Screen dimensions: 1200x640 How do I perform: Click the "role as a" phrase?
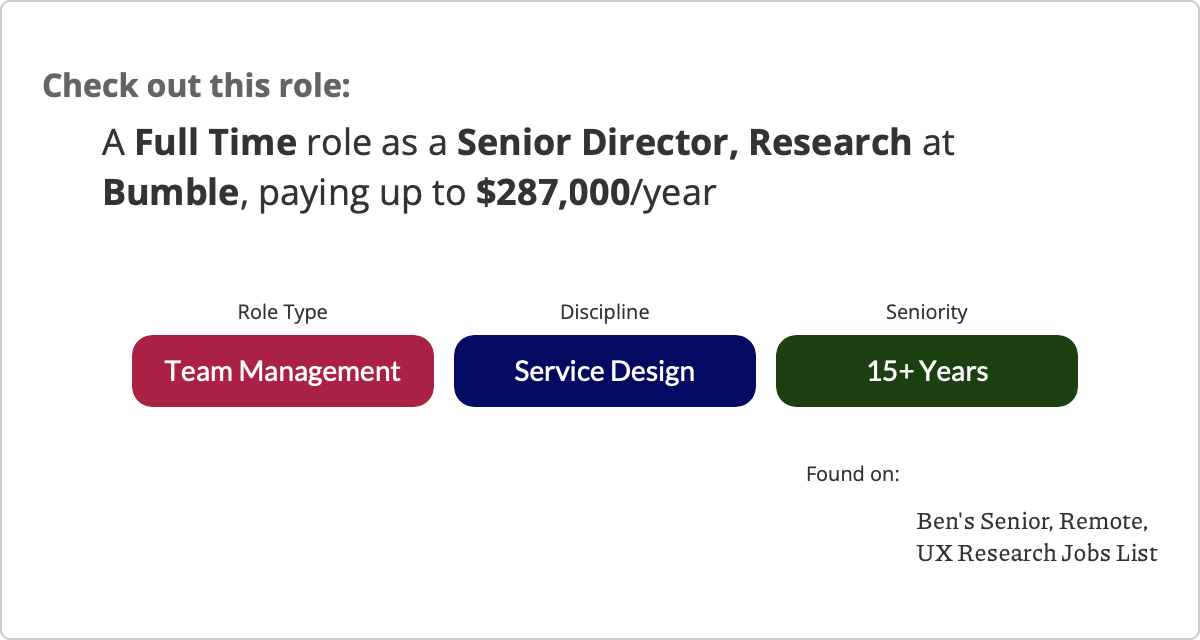[x=377, y=143]
